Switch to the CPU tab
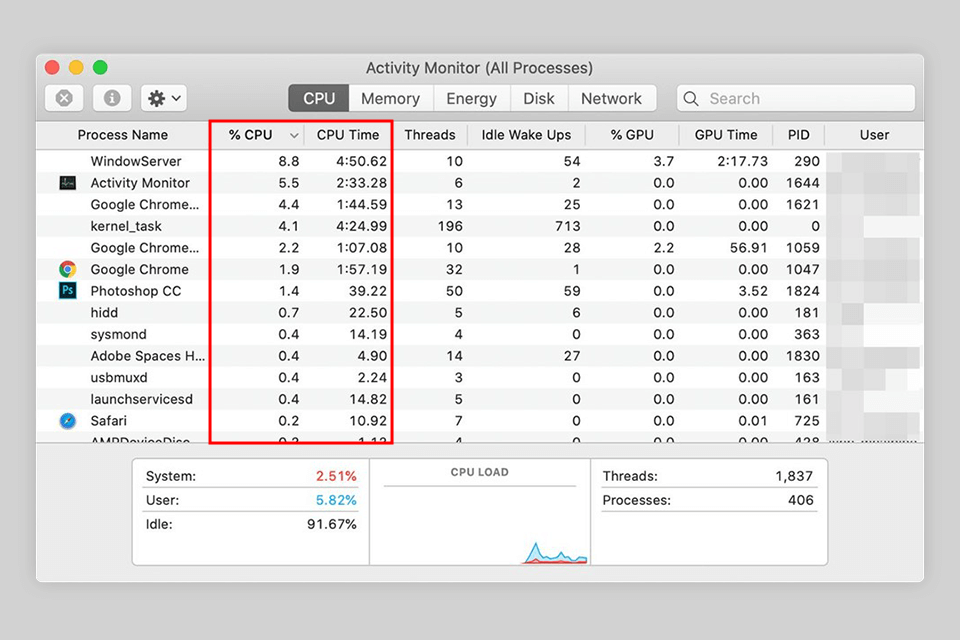 [x=318, y=98]
